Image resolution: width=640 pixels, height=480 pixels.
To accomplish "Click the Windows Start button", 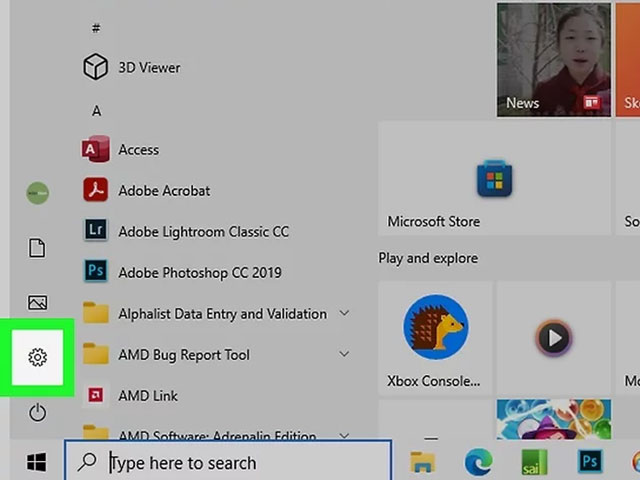I will pos(36,462).
